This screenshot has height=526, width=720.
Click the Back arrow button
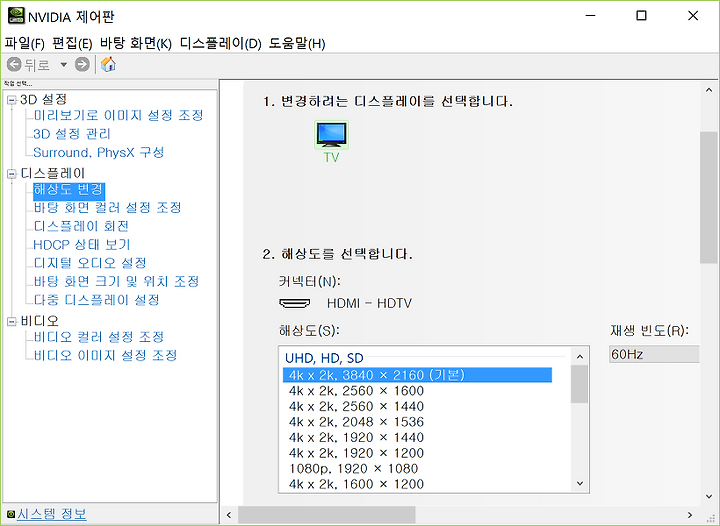(x=14, y=64)
